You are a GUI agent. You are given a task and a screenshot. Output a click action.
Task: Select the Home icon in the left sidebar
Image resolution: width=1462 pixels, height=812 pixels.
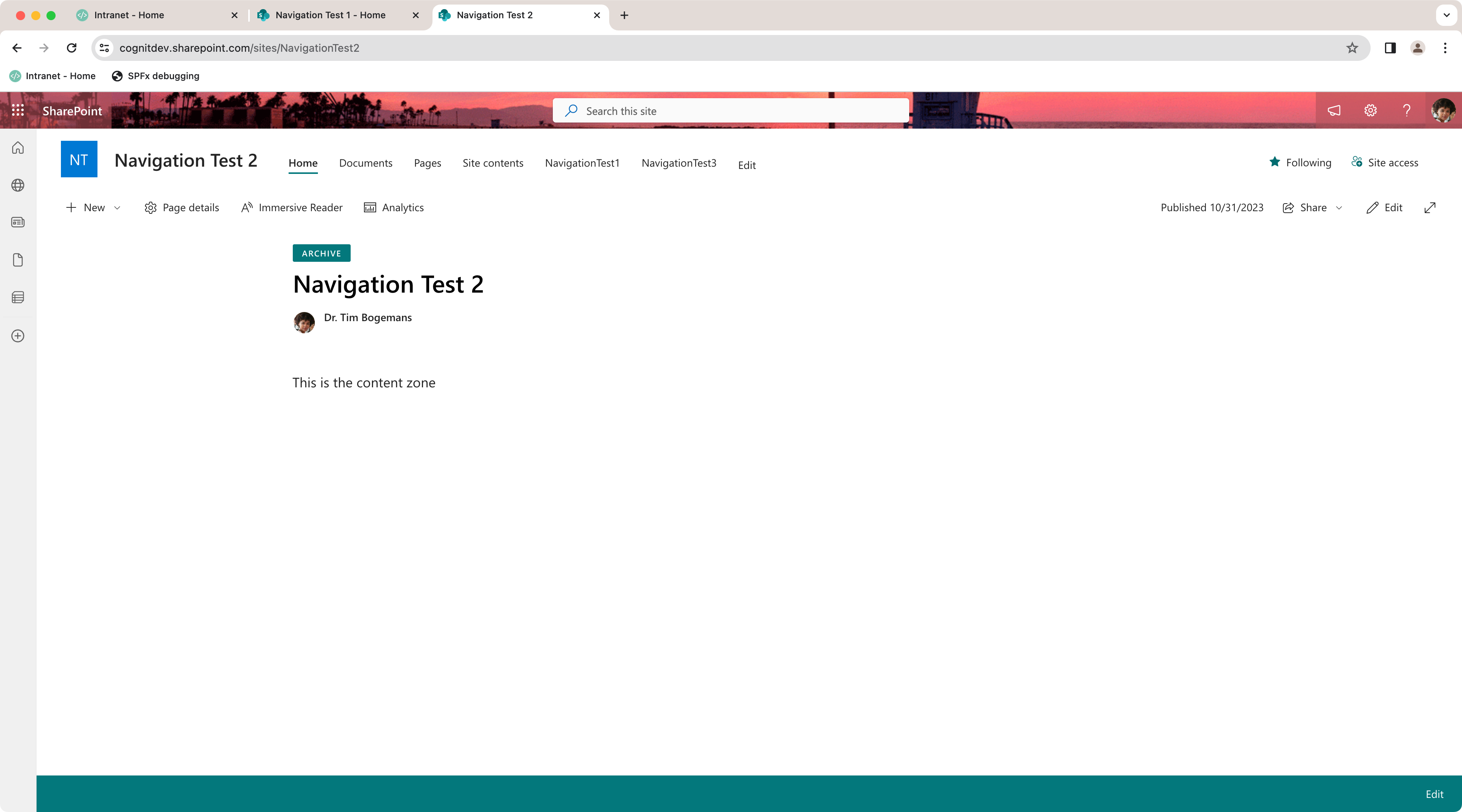click(x=18, y=147)
